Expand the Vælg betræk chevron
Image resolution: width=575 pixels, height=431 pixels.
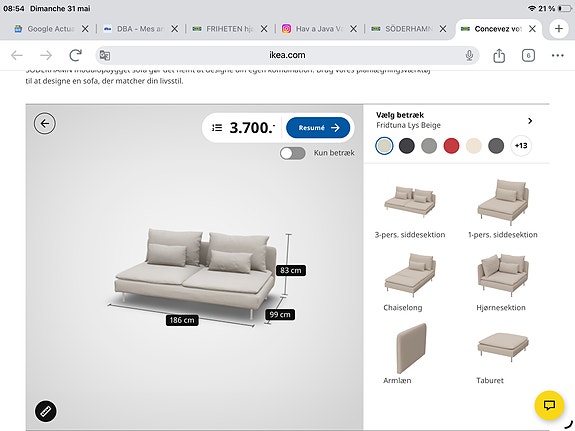tap(530, 121)
